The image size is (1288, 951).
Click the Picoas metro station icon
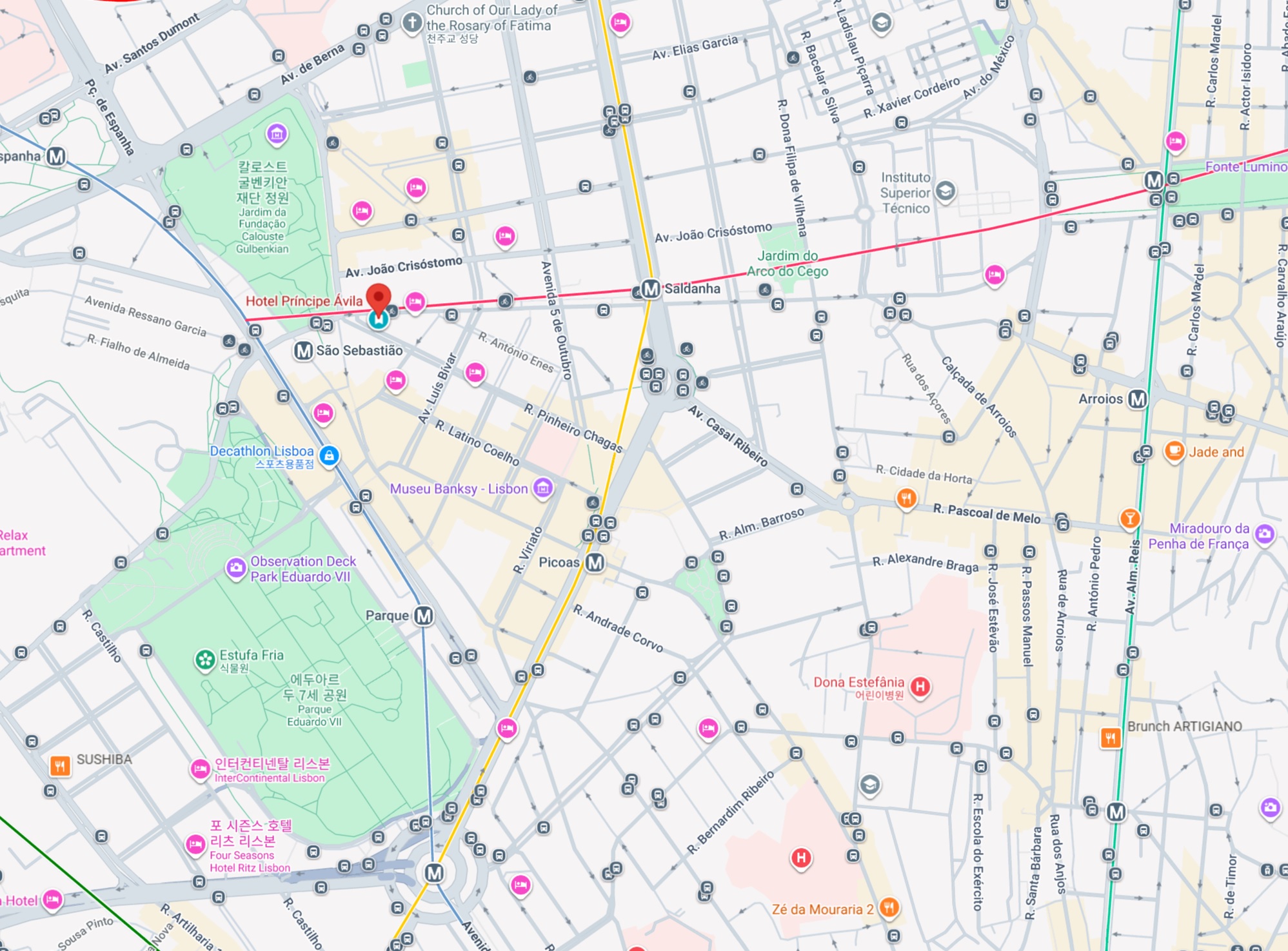tap(595, 563)
